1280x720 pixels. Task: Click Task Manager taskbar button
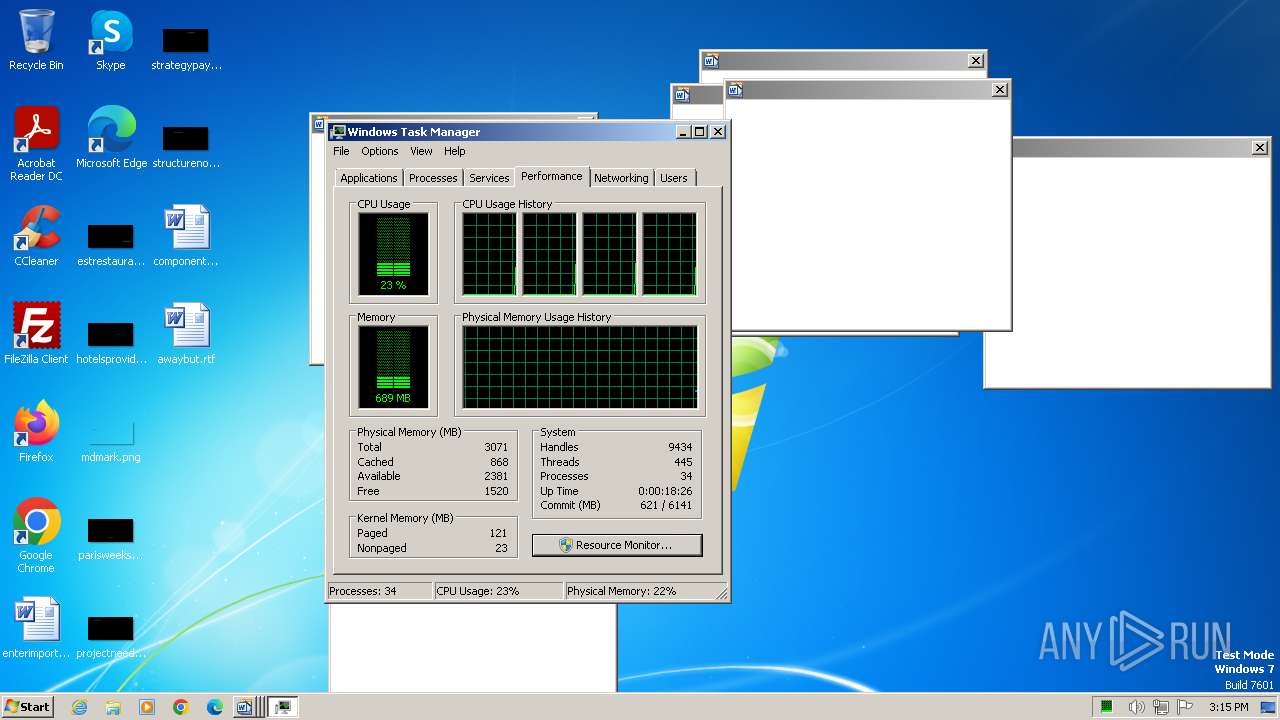click(x=282, y=707)
